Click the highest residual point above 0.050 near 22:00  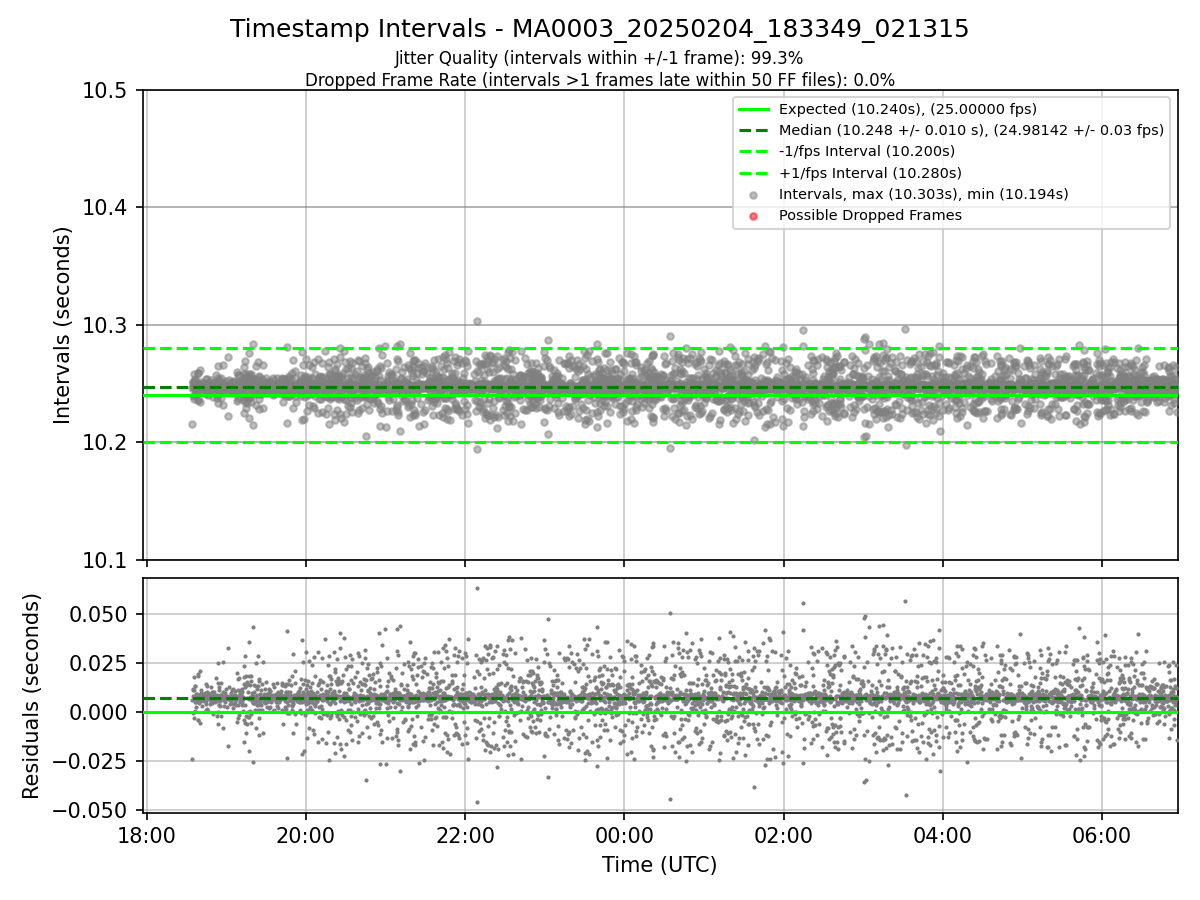(477, 588)
